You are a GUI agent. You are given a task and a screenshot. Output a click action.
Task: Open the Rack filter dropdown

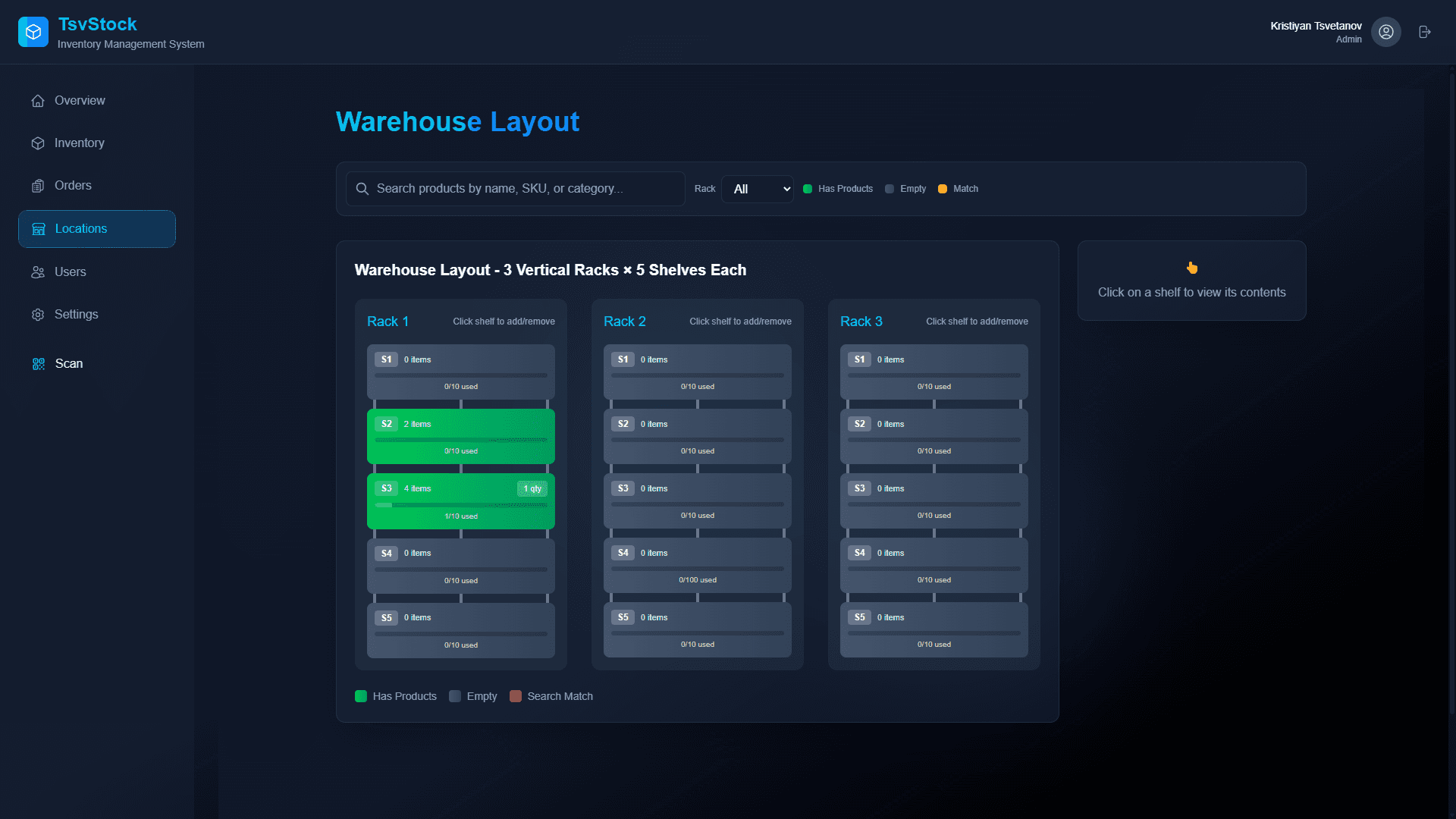click(757, 189)
